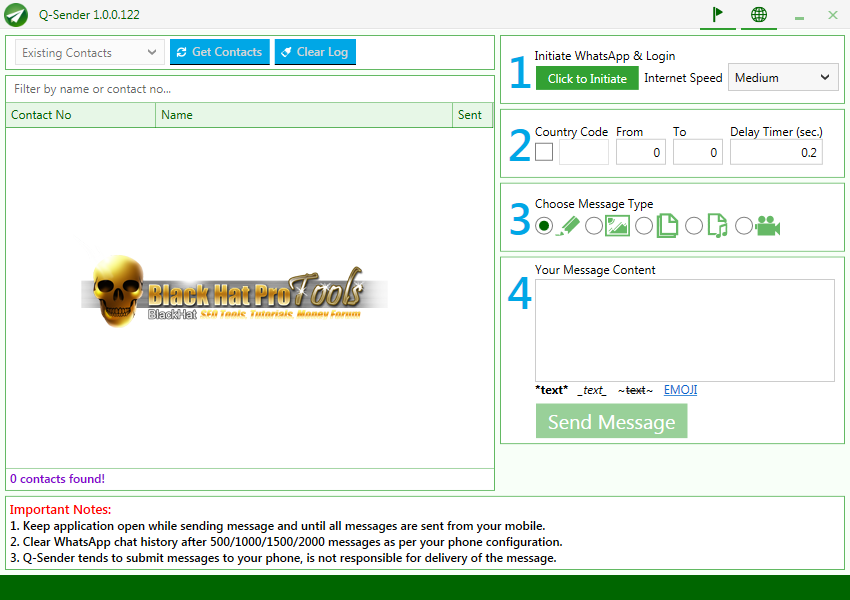
Task: Close the Q-Sender window
Action: tap(833, 15)
